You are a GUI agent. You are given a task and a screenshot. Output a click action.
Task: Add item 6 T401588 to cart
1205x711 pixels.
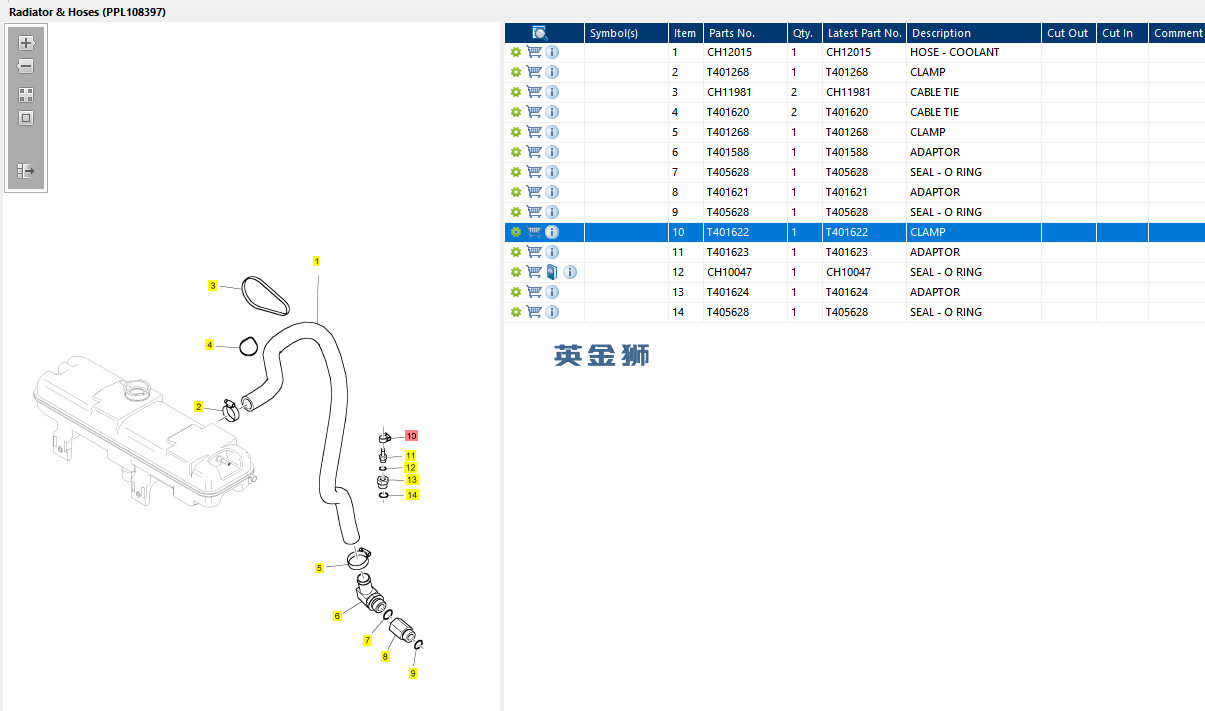[x=534, y=152]
